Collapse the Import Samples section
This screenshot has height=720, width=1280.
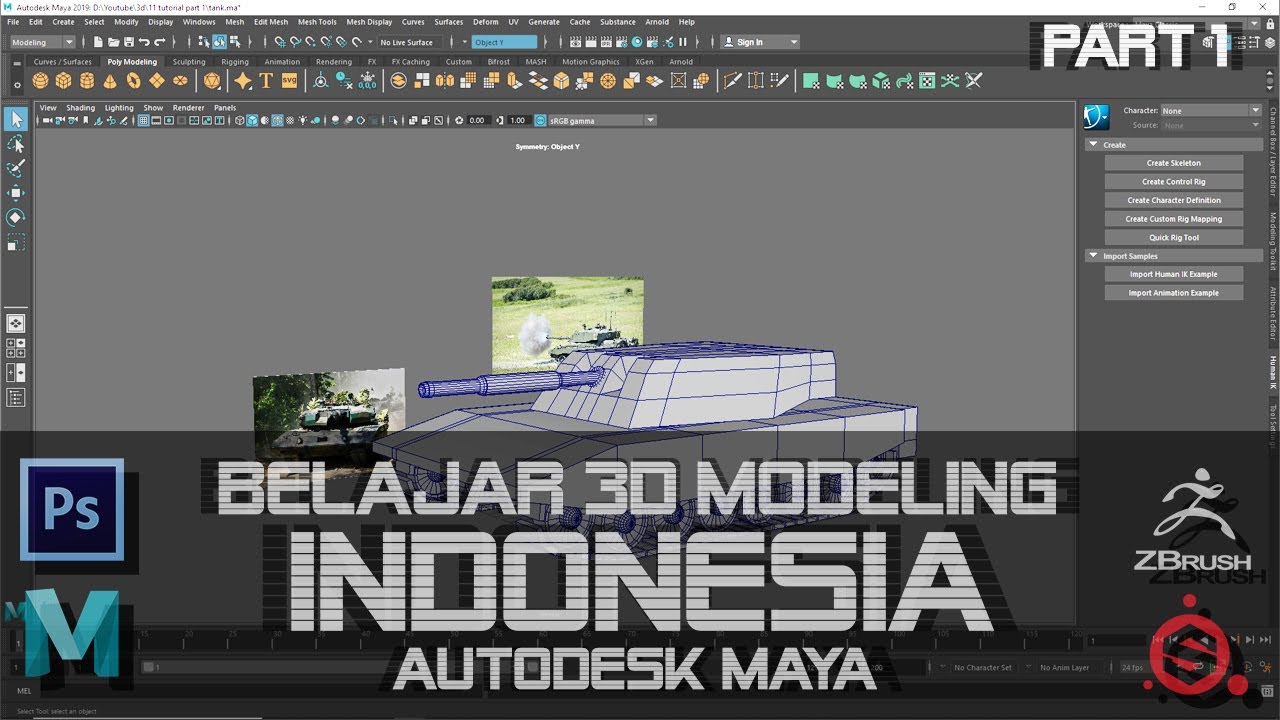[x=1093, y=256]
